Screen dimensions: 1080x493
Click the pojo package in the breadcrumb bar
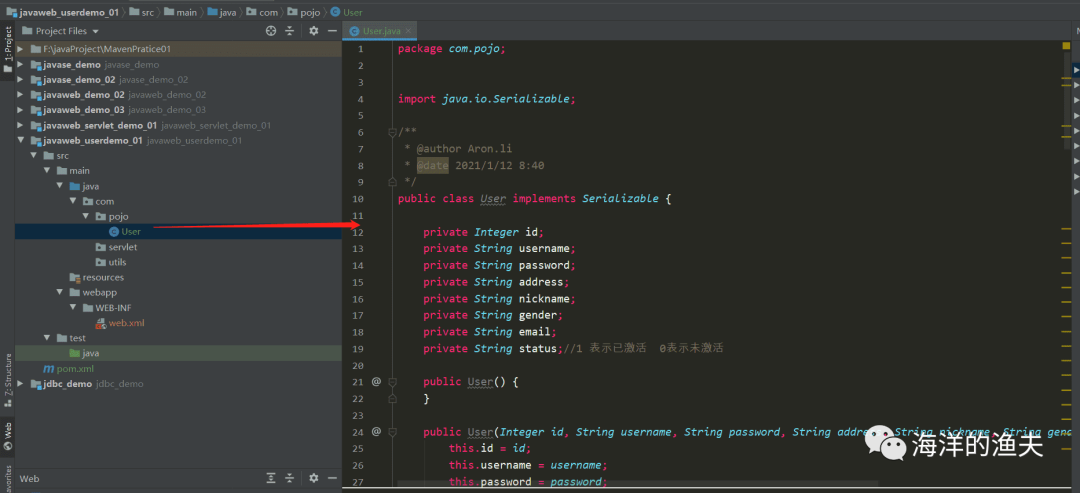pyautogui.click(x=304, y=12)
